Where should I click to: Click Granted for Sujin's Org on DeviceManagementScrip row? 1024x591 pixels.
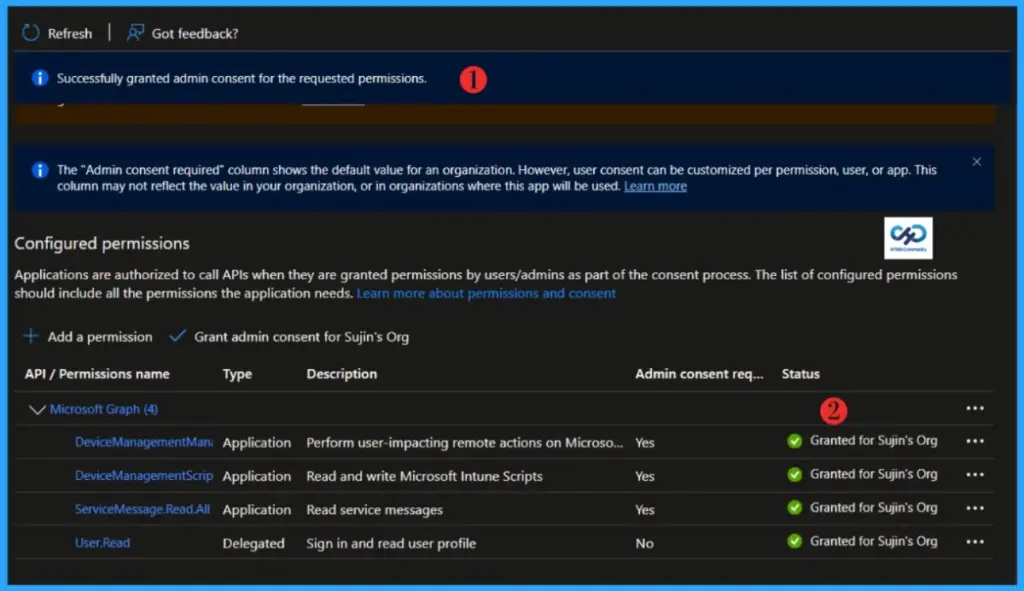[874, 474]
